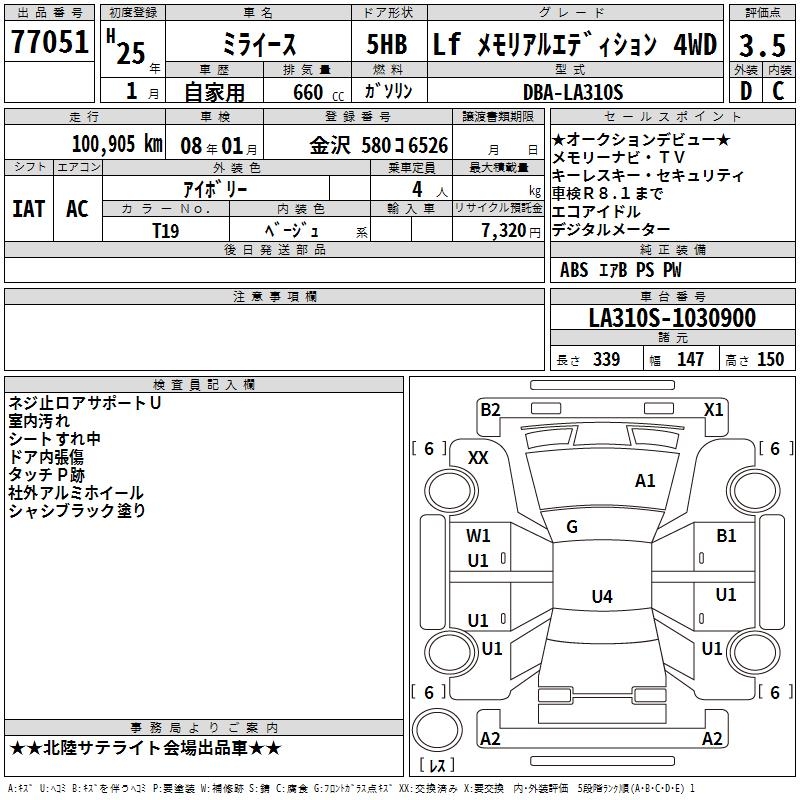Click the ★★北陸サテライト会場出品車★★ notice
This screenshot has height=800, width=800.
coord(145,748)
